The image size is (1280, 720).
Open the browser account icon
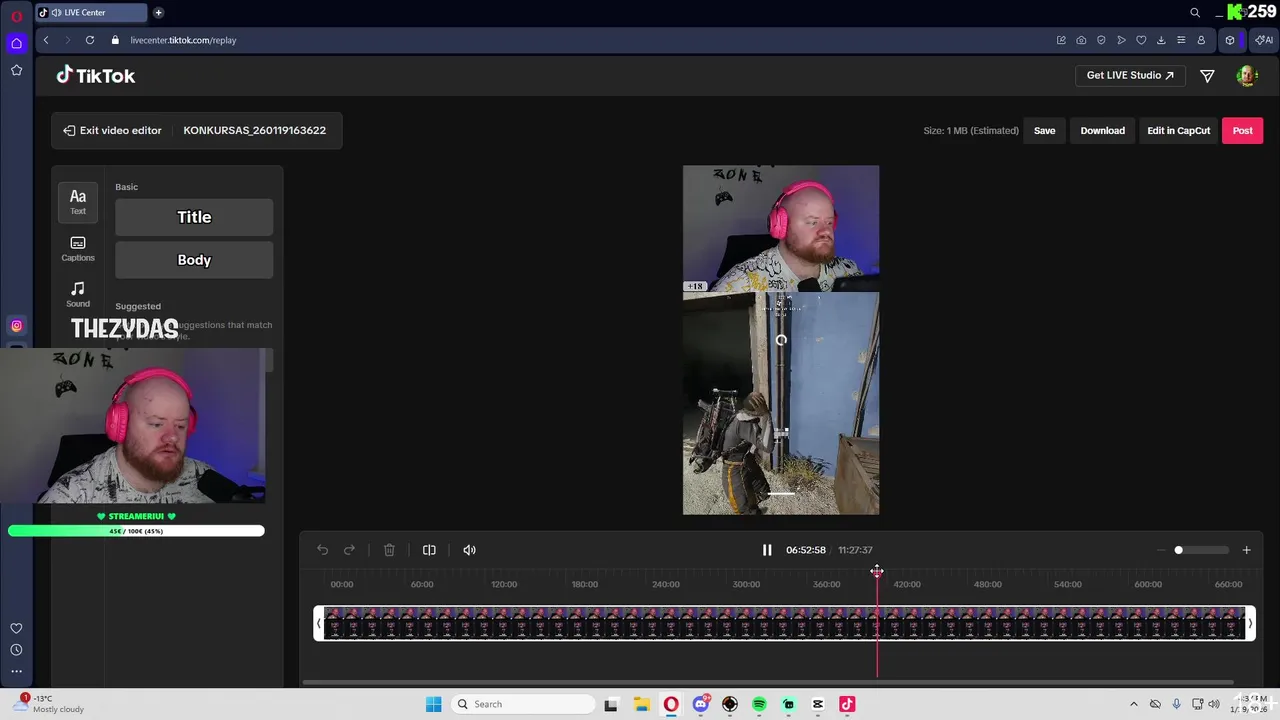click(1201, 40)
